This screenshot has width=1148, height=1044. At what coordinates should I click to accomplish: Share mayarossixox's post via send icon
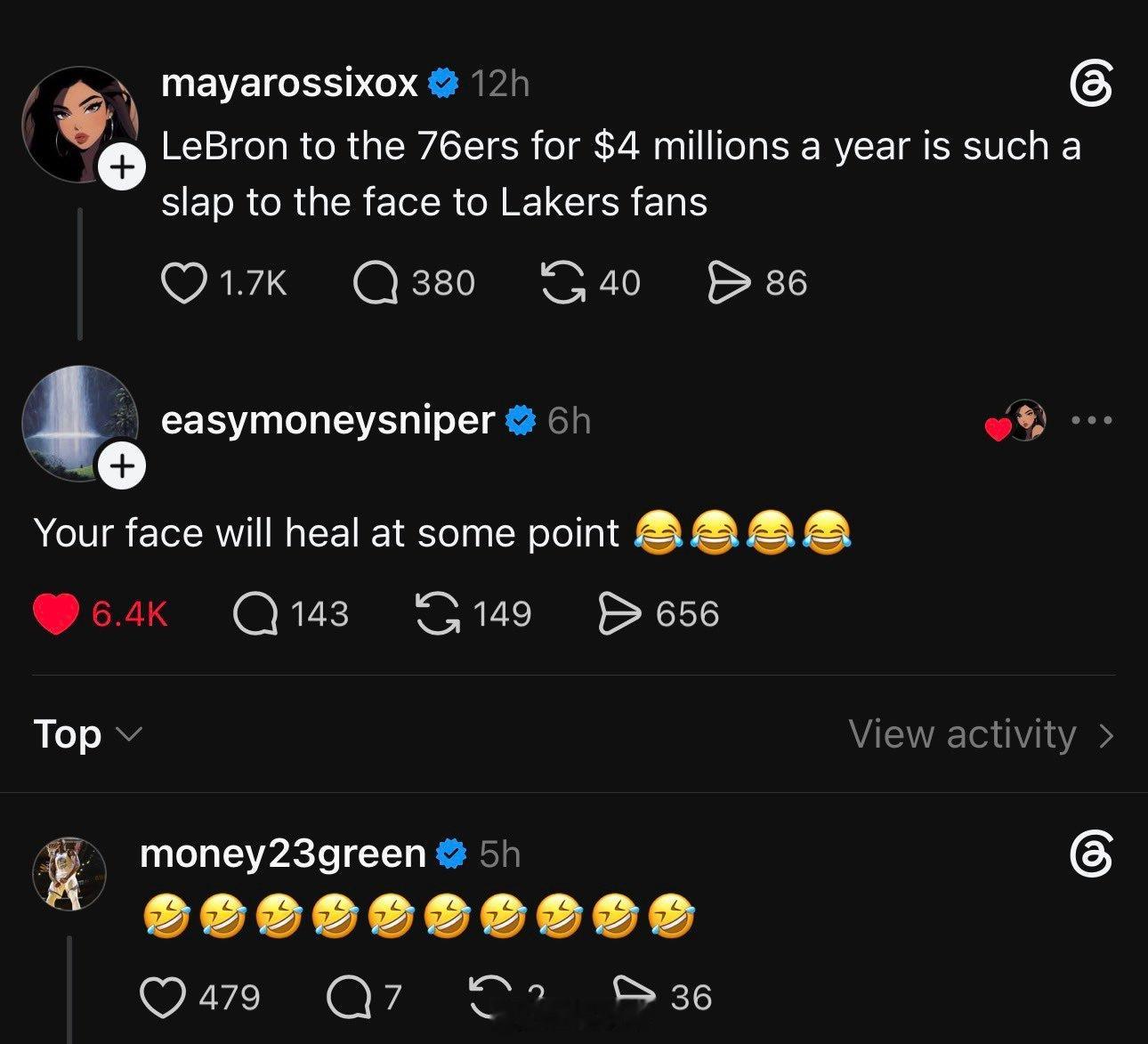(x=729, y=283)
